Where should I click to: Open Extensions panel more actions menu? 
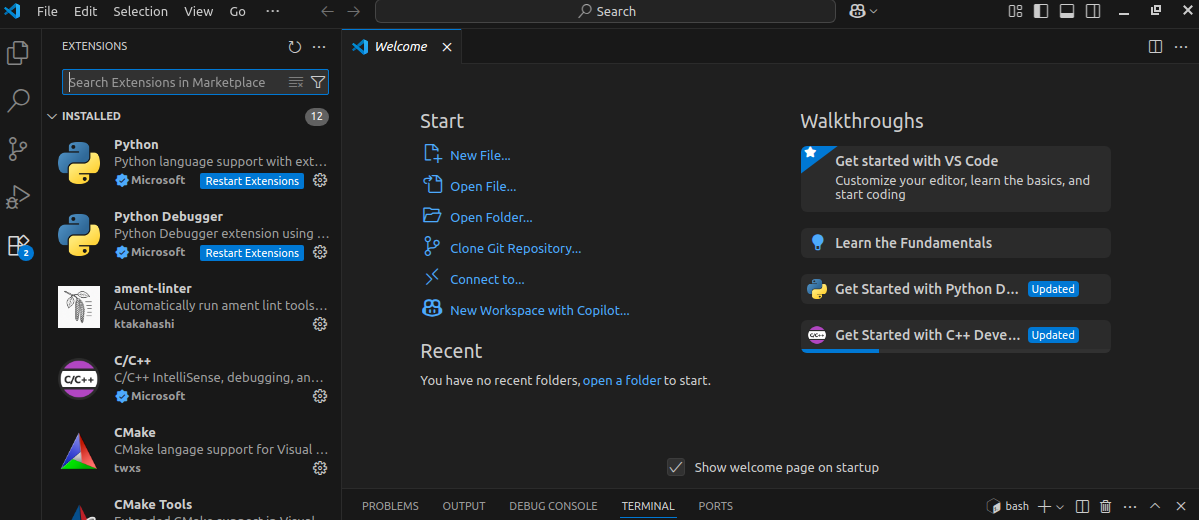click(x=320, y=47)
